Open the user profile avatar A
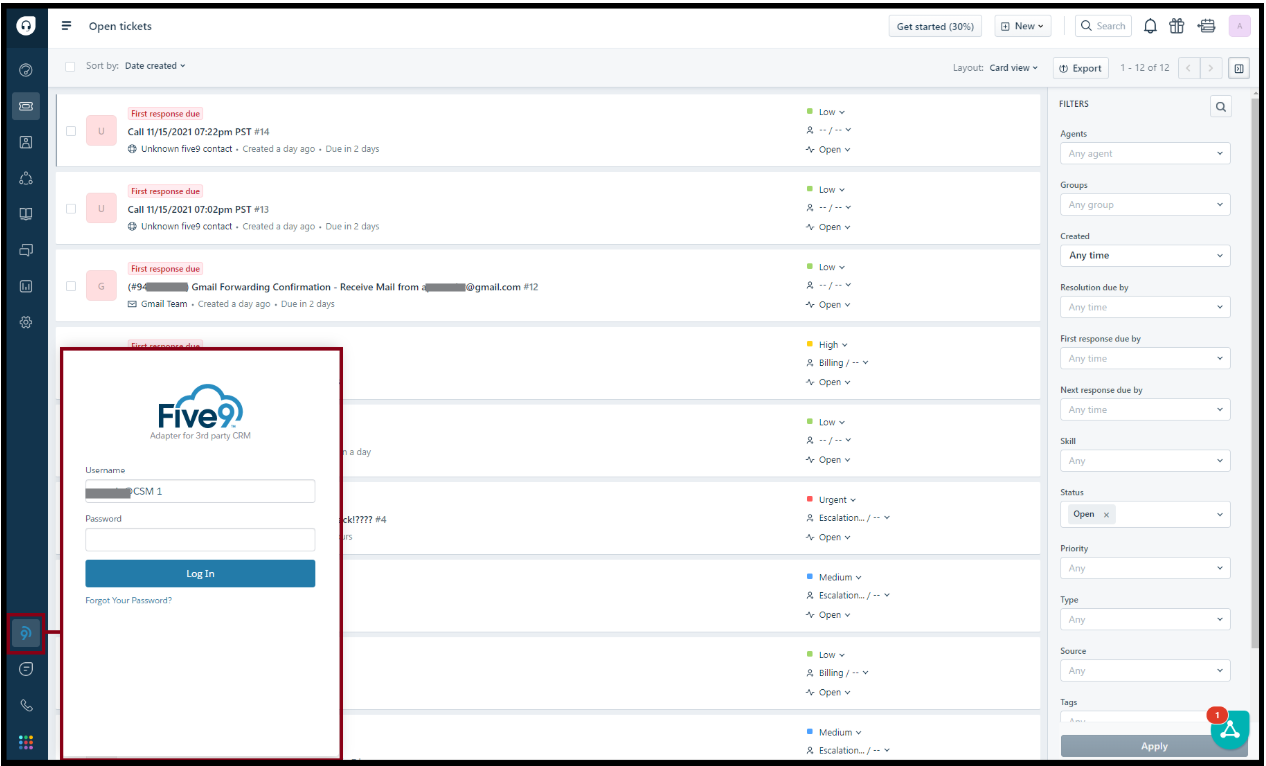Screen dimensions: 1266x766 coord(1240,26)
